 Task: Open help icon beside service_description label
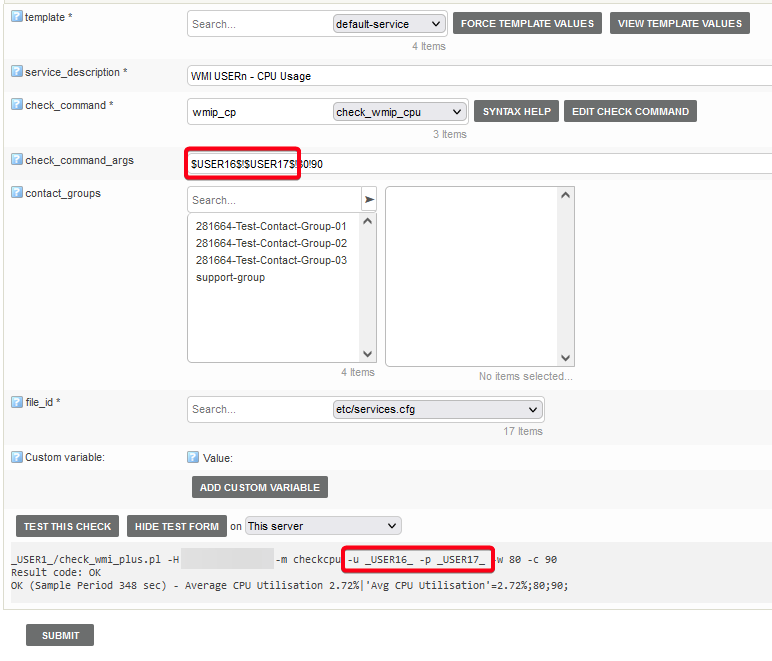17,71
